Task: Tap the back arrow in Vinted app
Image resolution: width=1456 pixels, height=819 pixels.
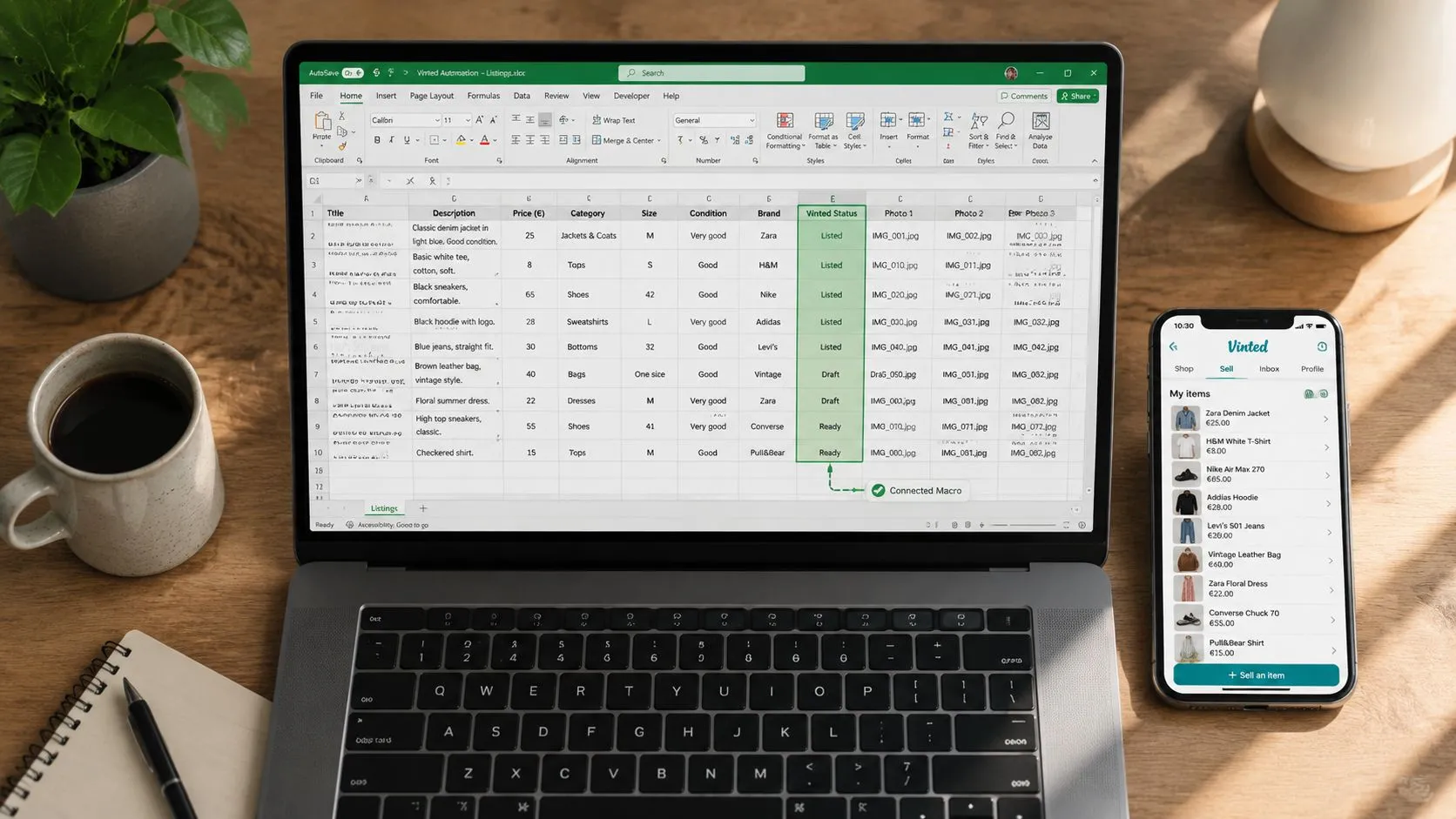Action: pyautogui.click(x=1173, y=346)
